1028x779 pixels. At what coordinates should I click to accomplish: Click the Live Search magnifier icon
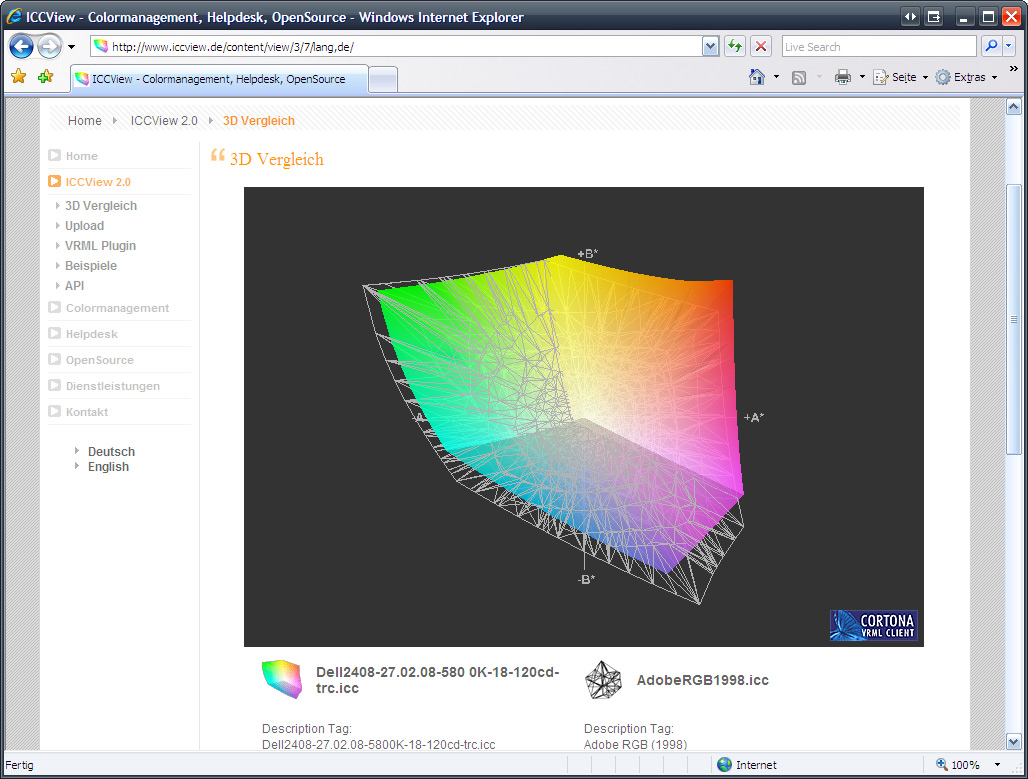click(x=990, y=46)
